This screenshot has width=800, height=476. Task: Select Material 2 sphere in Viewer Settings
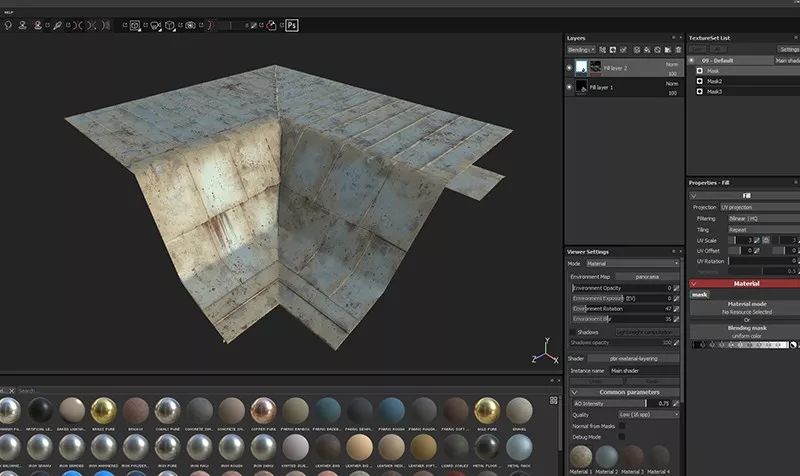tap(607, 456)
